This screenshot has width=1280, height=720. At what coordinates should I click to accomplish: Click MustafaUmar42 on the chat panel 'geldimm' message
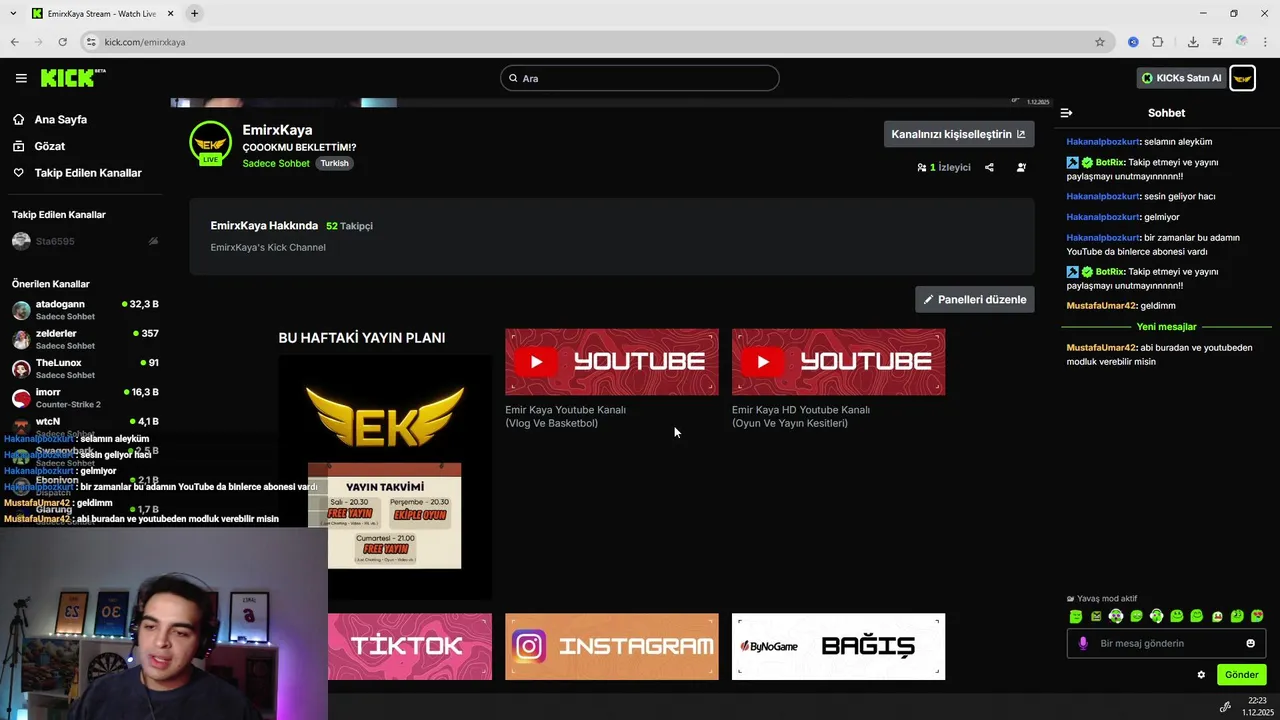(1101, 306)
